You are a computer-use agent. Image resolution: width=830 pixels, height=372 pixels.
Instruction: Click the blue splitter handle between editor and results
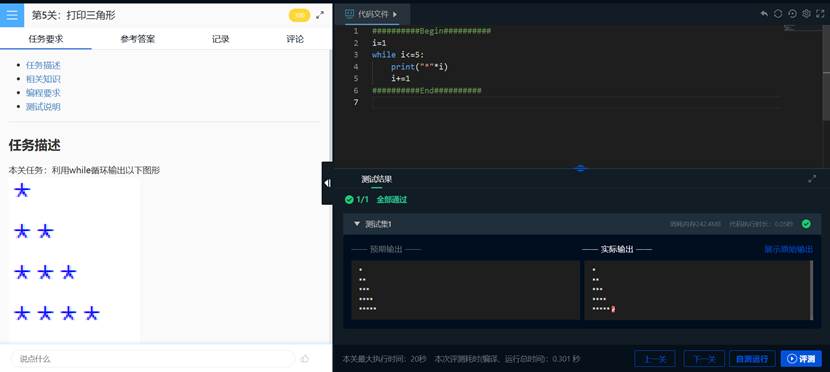click(580, 168)
